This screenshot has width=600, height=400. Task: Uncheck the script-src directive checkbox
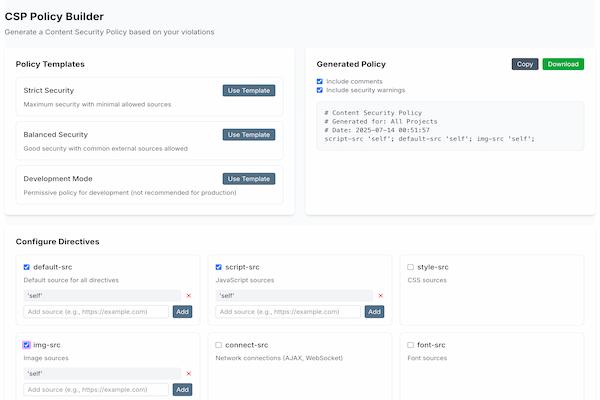pyautogui.click(x=218, y=267)
